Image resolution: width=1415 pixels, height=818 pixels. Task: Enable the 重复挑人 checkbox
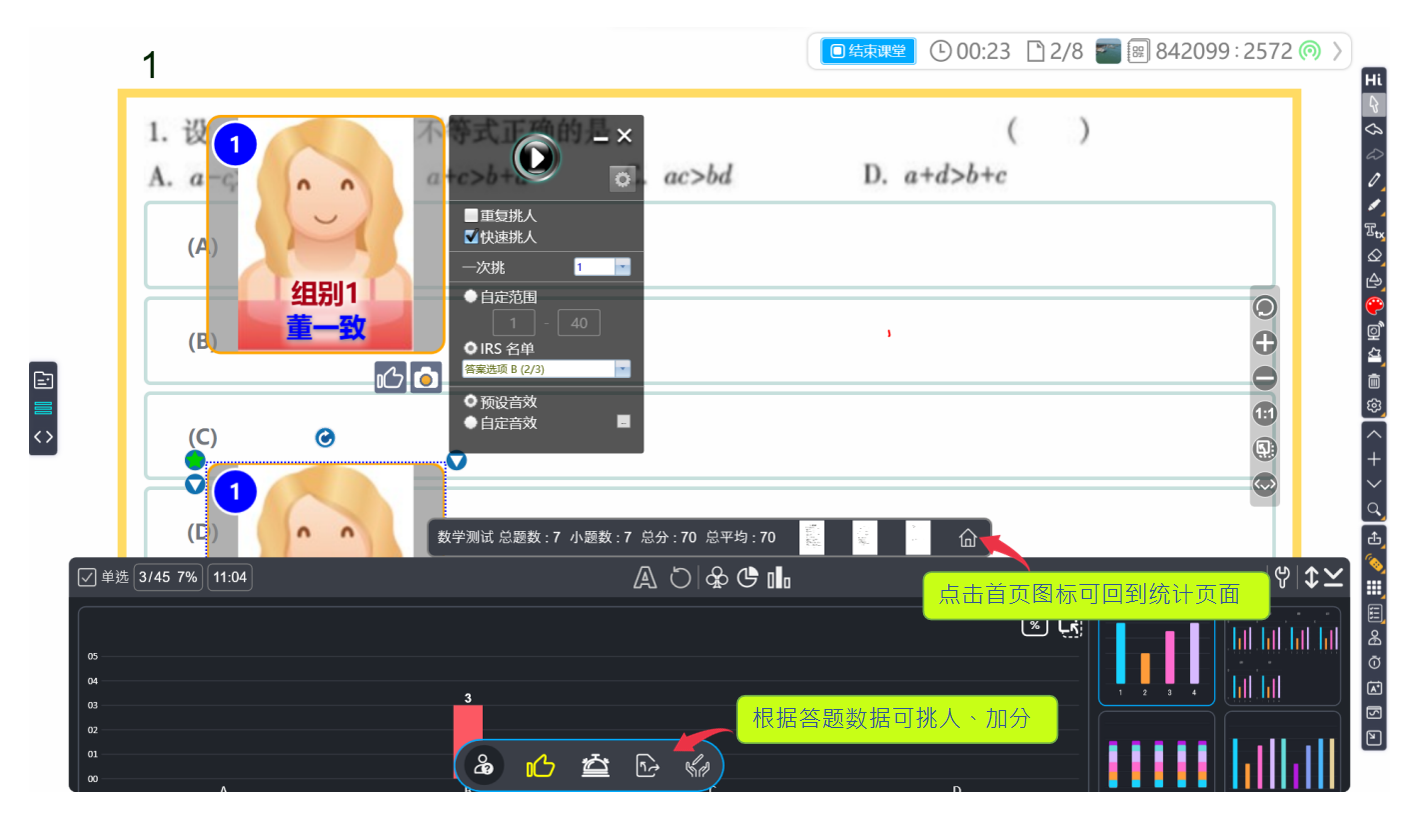coord(471,215)
